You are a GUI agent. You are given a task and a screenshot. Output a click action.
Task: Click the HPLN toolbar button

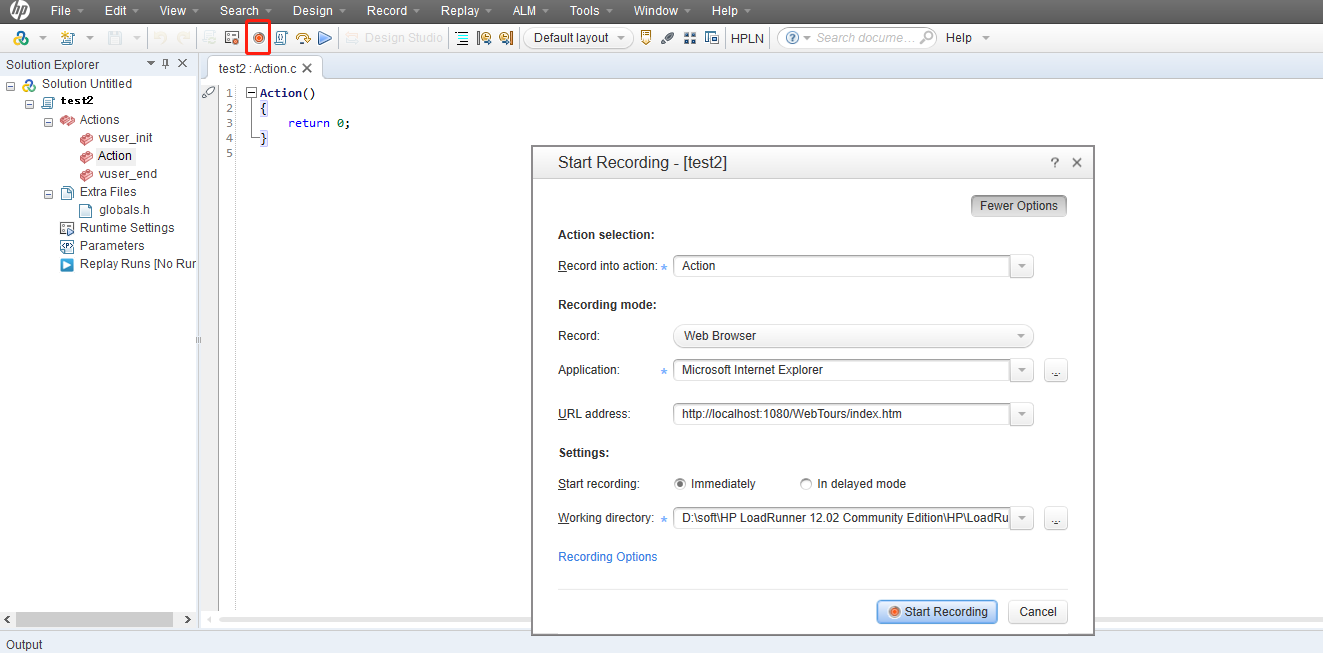pyautogui.click(x=747, y=38)
